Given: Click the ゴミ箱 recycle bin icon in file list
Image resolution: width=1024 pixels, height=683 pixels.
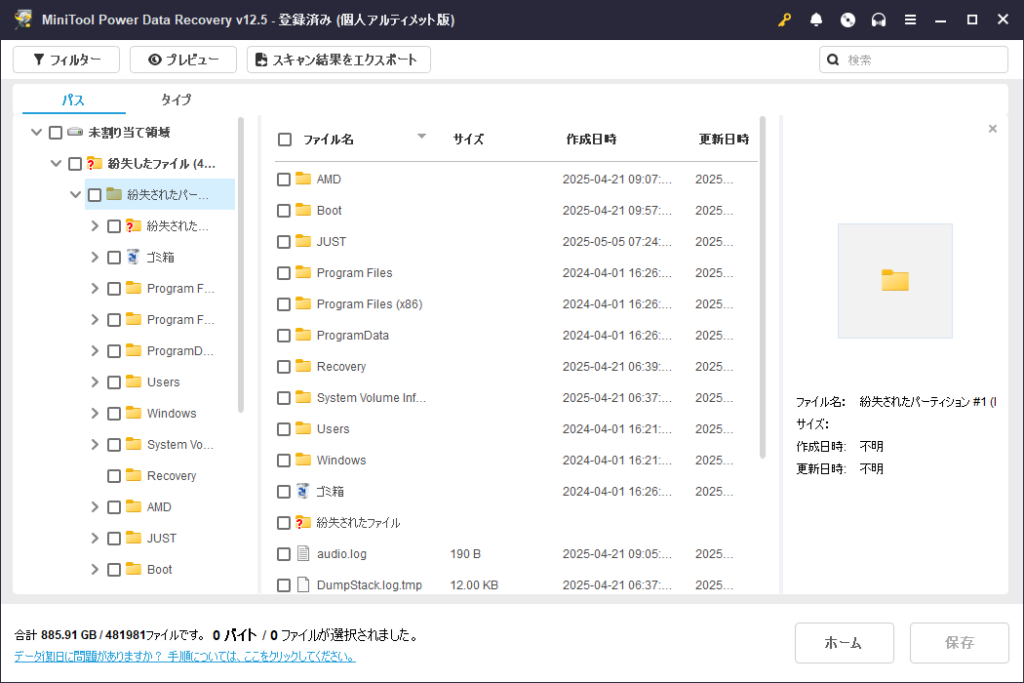Looking at the screenshot, I should (302, 491).
